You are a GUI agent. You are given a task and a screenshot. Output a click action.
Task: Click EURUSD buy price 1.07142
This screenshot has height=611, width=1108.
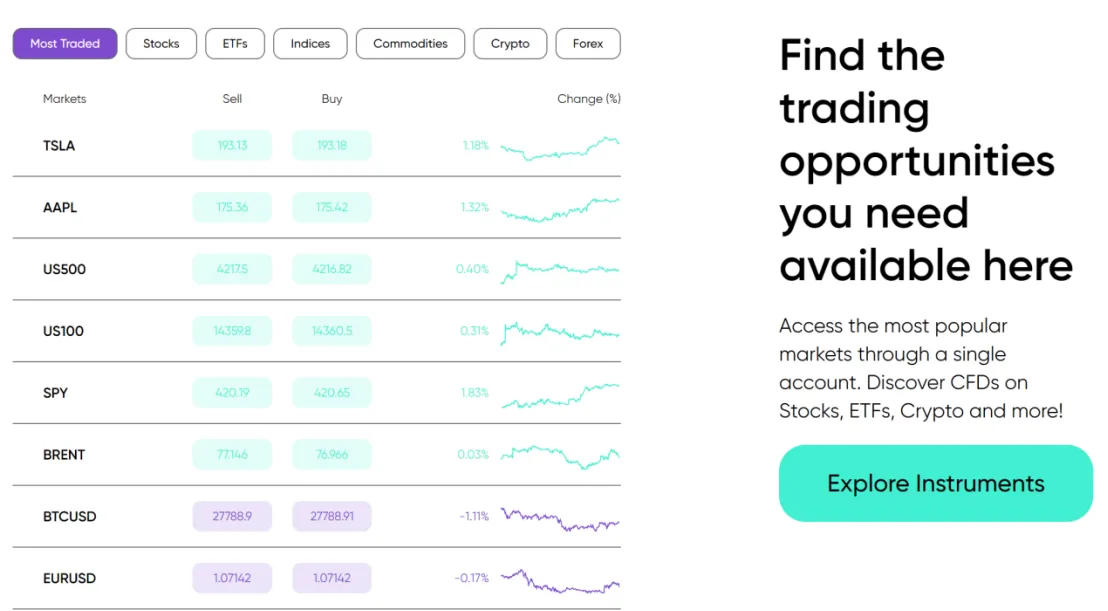[331, 578]
